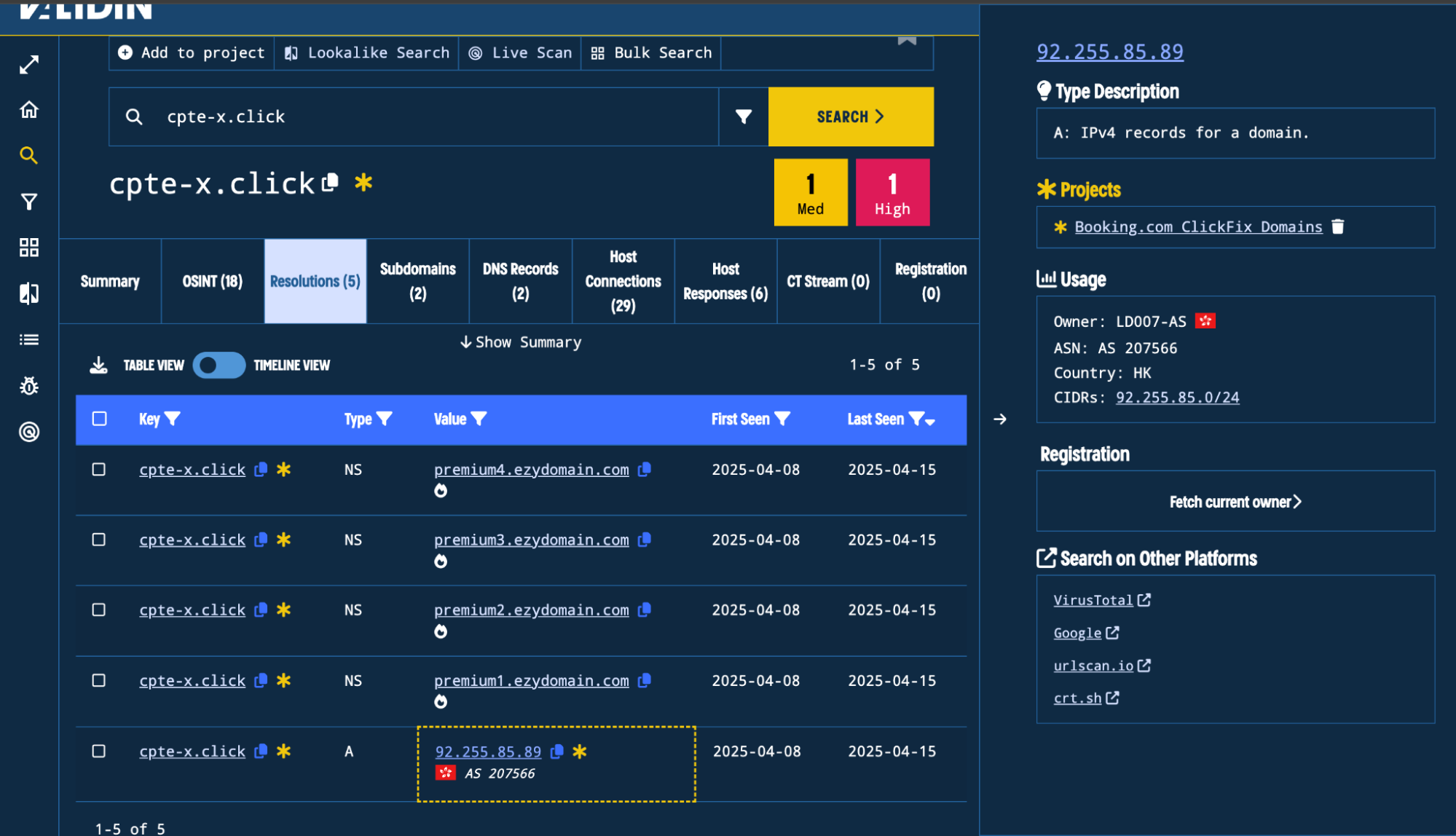Open CIDR 92.255.85.0/24 link
1456x836 pixels.
tap(1178, 398)
